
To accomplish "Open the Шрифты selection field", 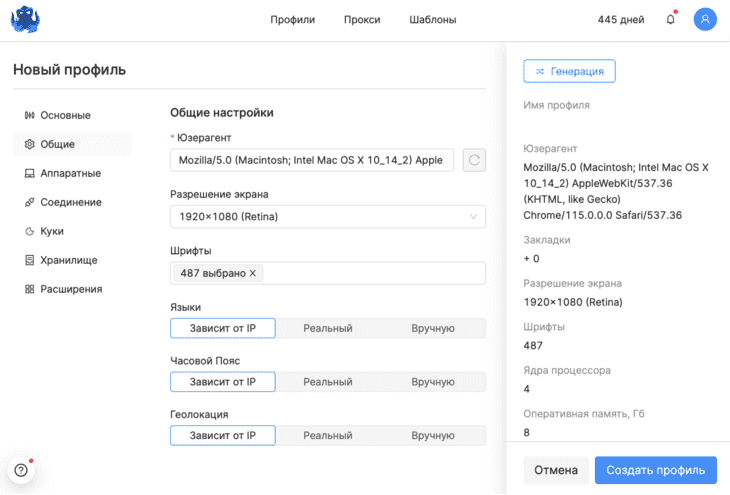I will (x=328, y=273).
